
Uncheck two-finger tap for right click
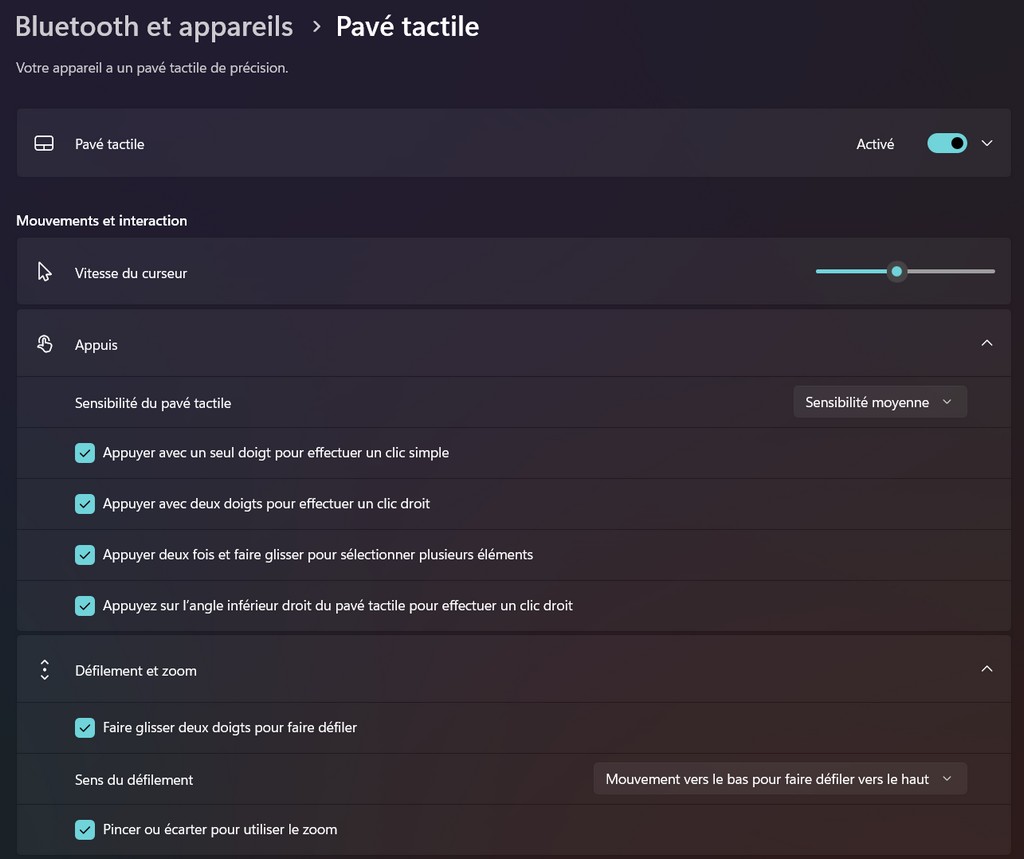point(85,504)
